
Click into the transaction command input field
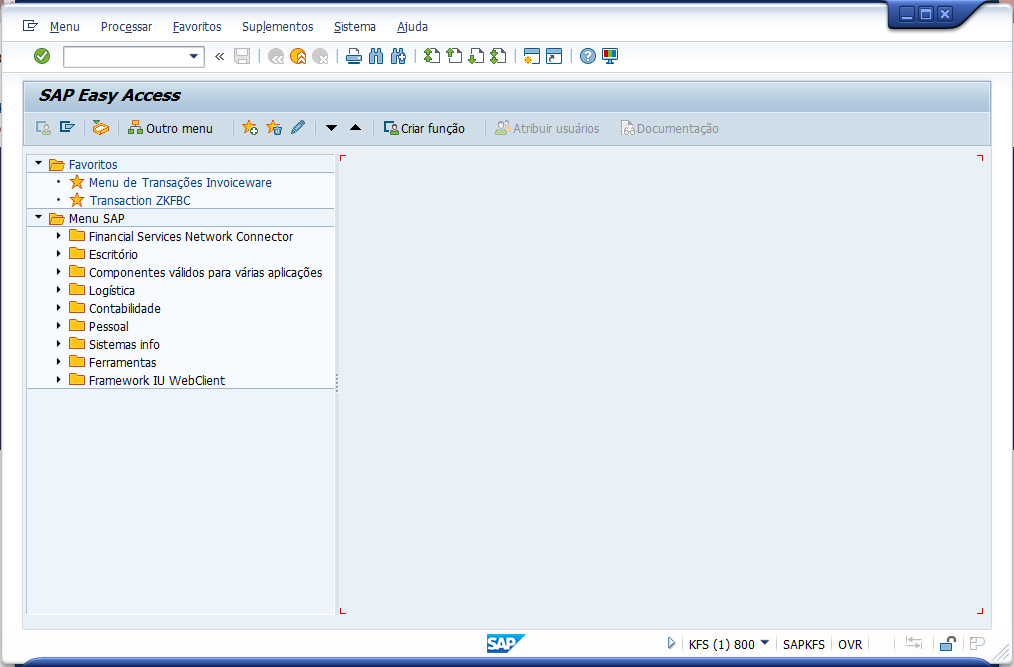125,56
